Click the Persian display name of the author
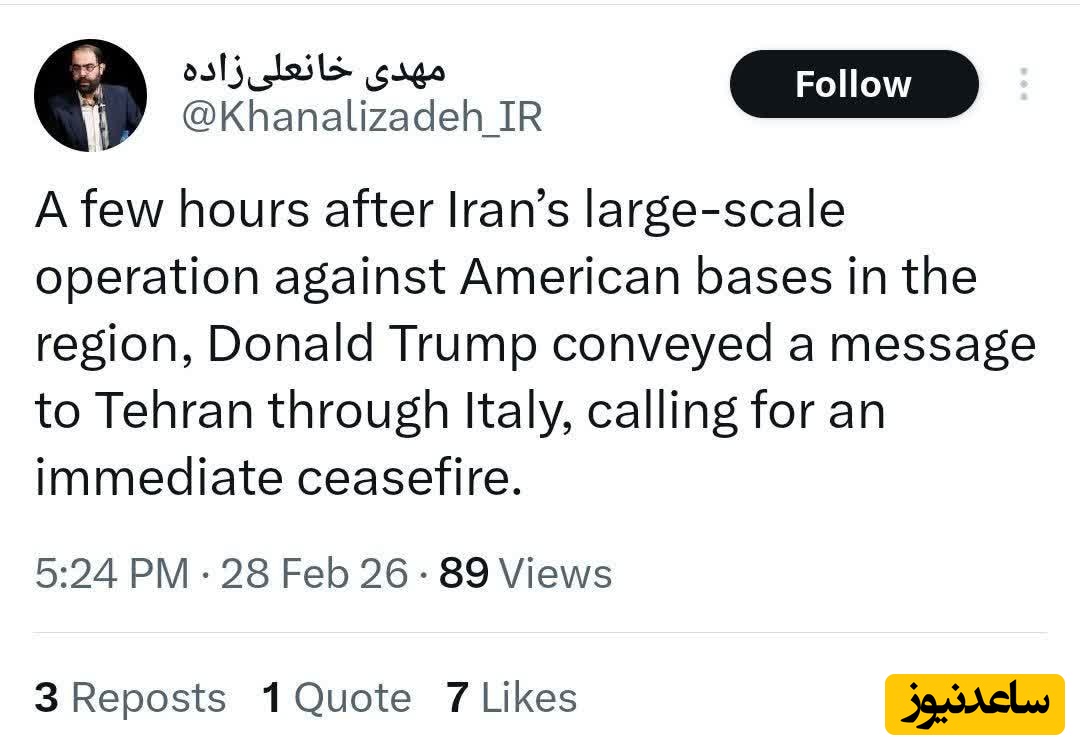 [x=313, y=68]
